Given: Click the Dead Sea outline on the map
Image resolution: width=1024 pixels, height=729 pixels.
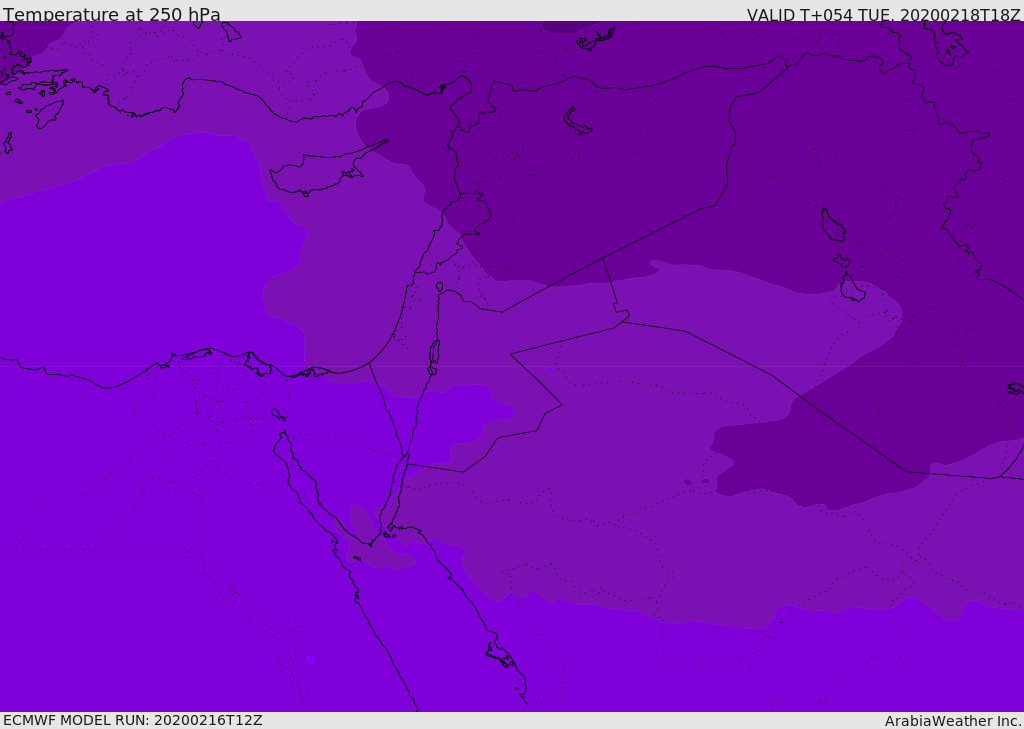Looking at the screenshot, I should [434, 353].
